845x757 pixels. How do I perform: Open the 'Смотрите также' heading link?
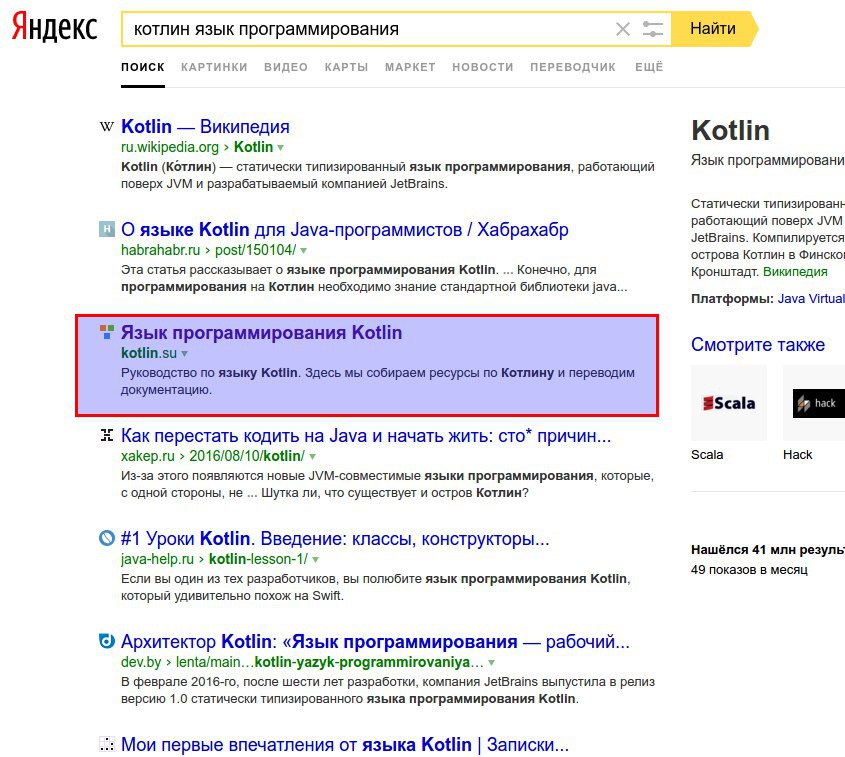[x=758, y=344]
